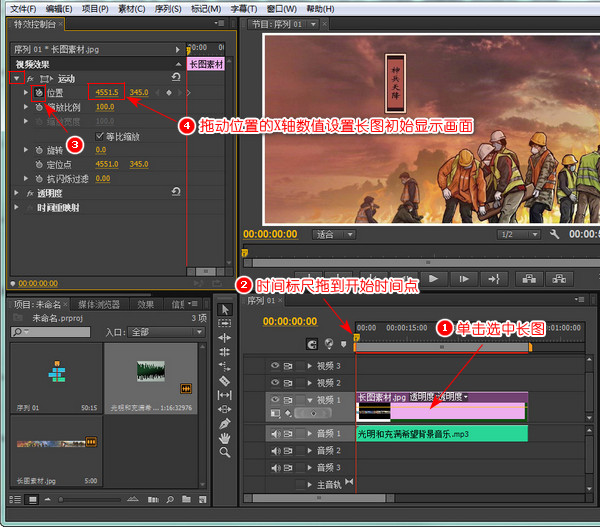This screenshot has width=600, height=527.
Task: Reset the Opacity (透明度) effect
Action: pos(176,192)
